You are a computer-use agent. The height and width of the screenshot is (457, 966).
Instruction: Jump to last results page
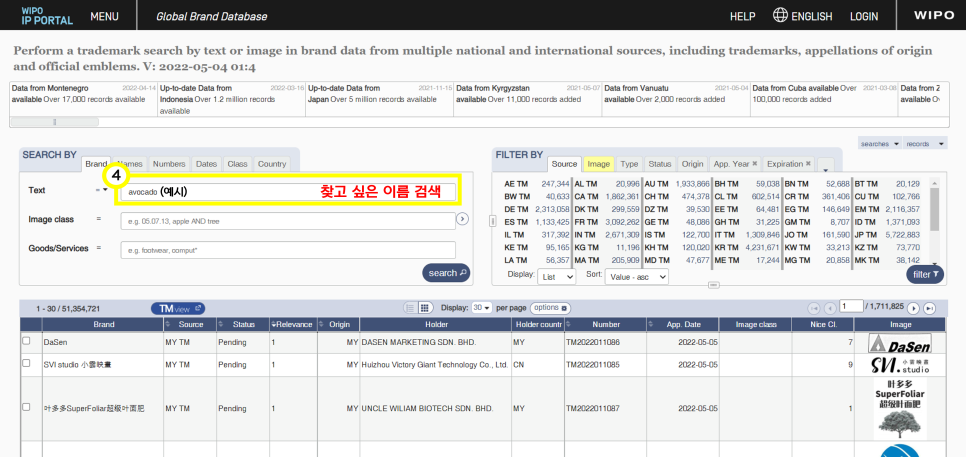930,308
